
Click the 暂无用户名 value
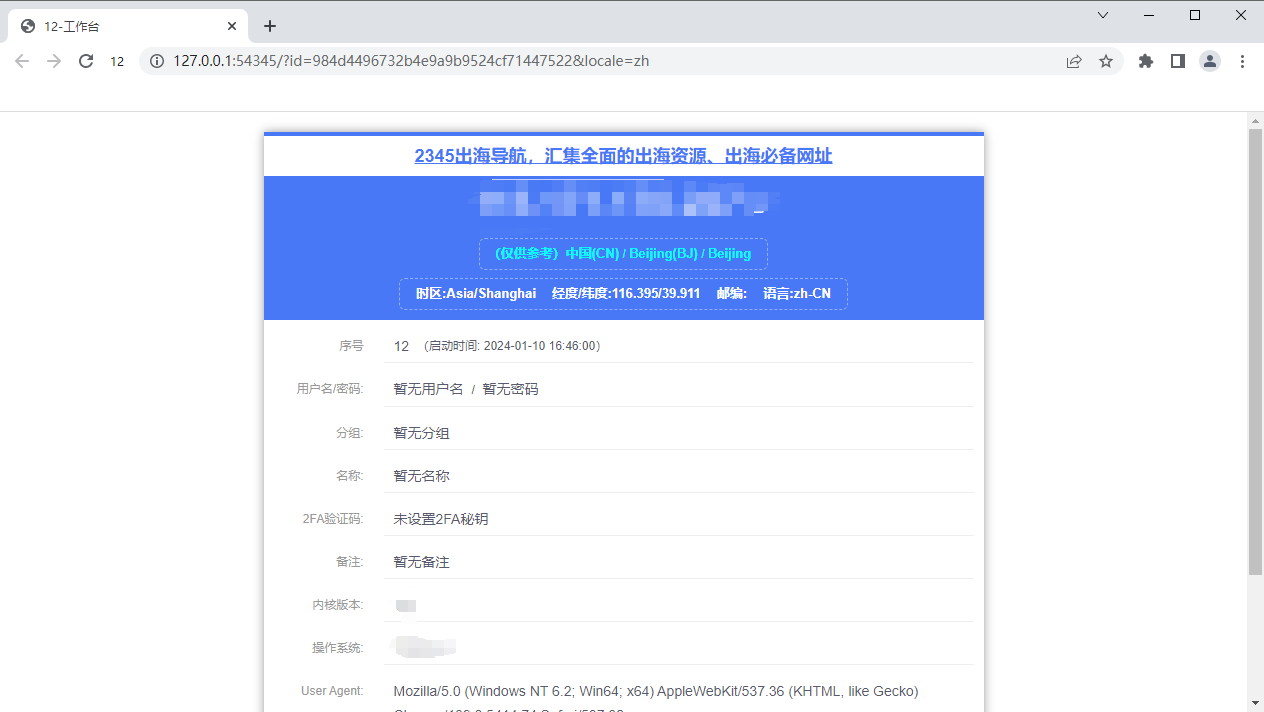coord(428,389)
